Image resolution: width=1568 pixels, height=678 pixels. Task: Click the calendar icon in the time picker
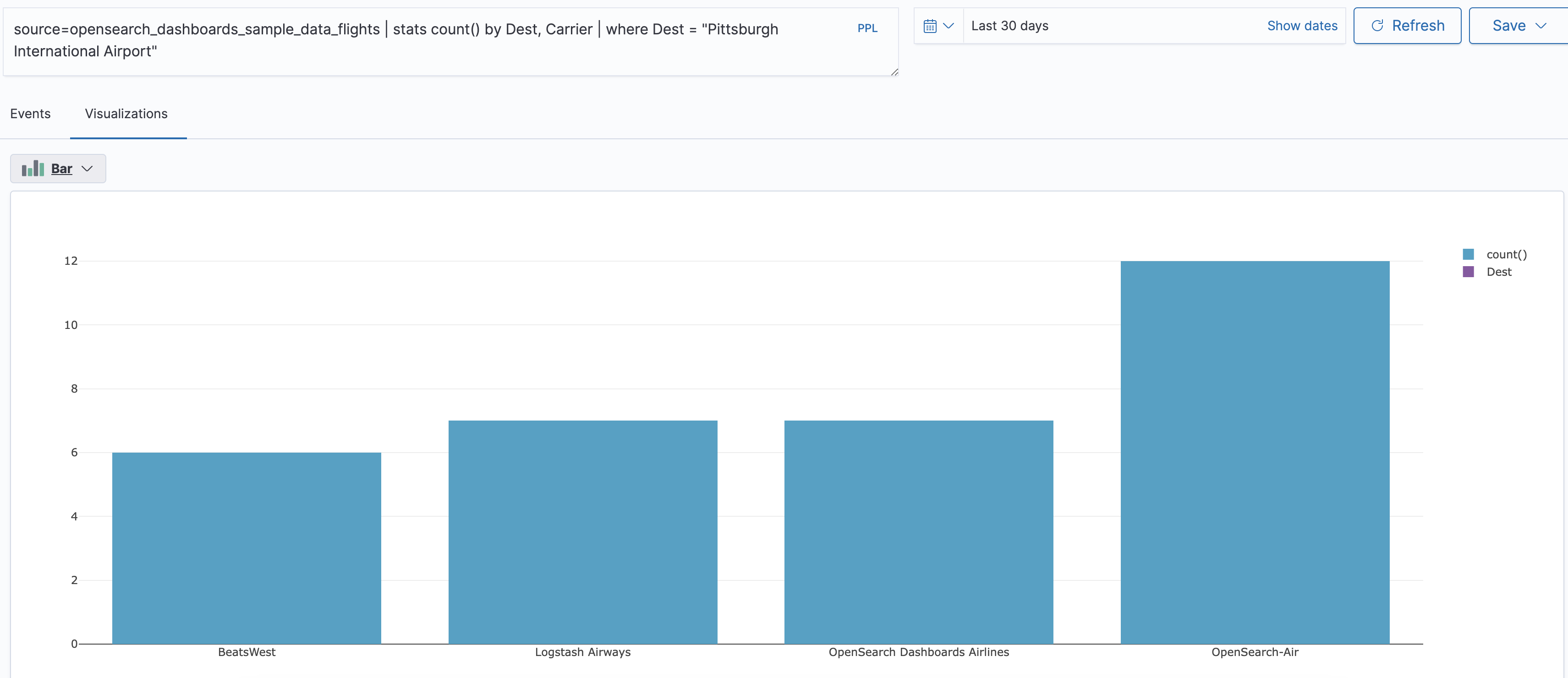coord(930,26)
